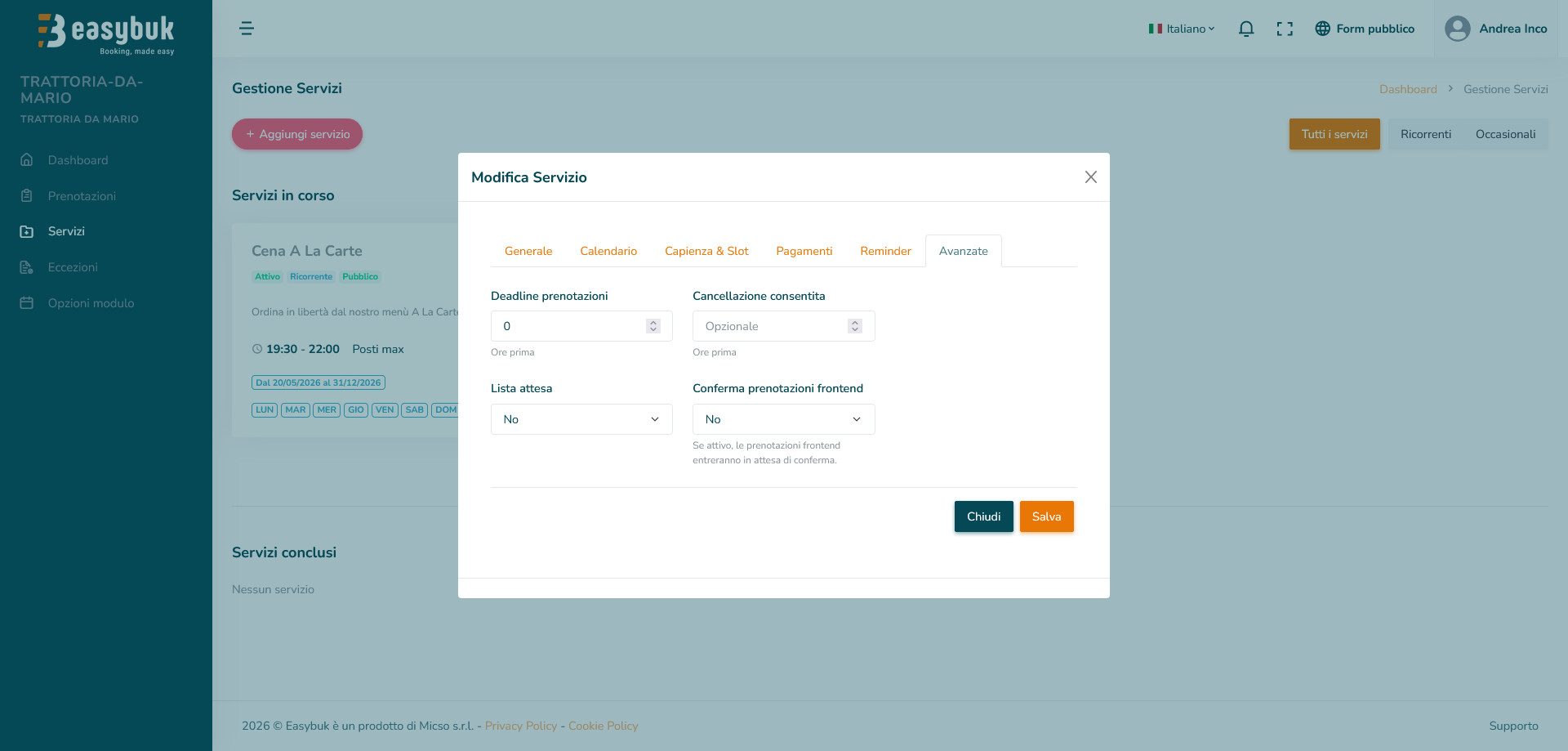
Task: Click the Salva button
Action: click(x=1047, y=516)
